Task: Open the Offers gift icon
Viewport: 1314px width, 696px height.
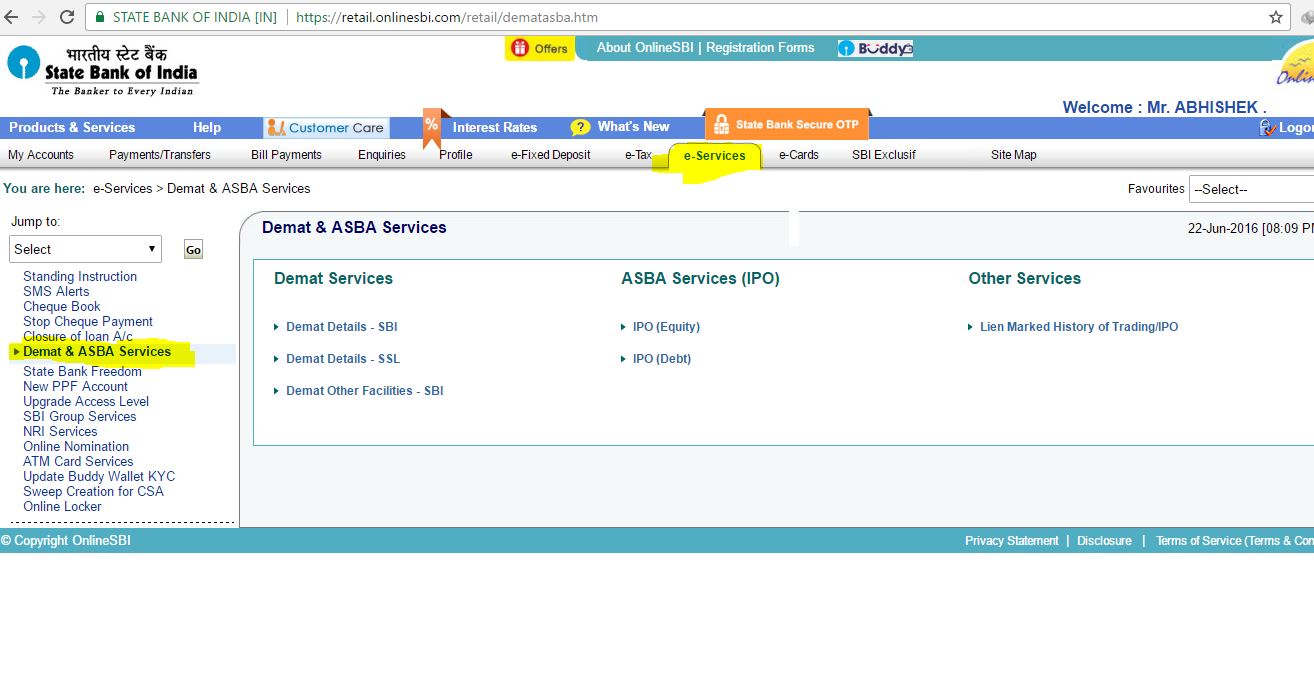Action: point(520,48)
